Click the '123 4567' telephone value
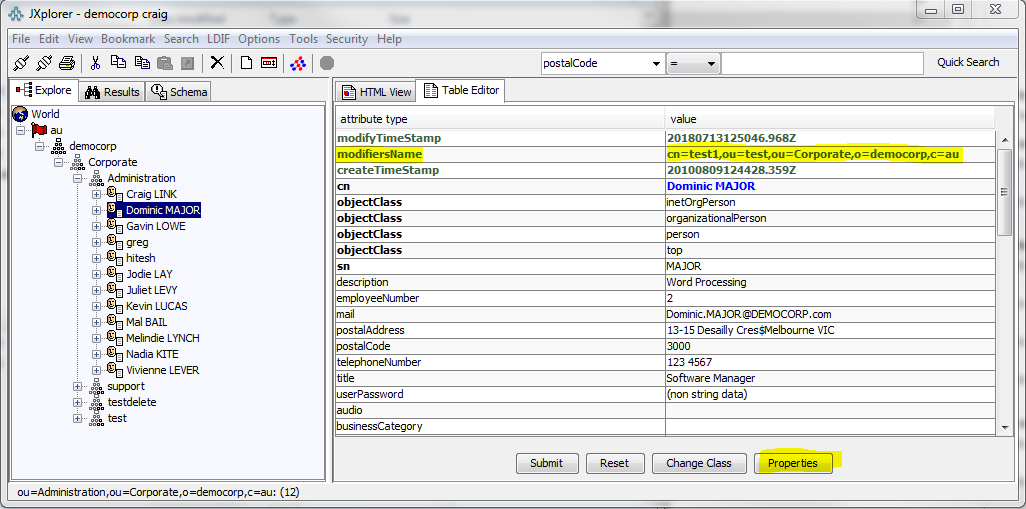Viewport: 1026px width, 509px height. [830, 362]
